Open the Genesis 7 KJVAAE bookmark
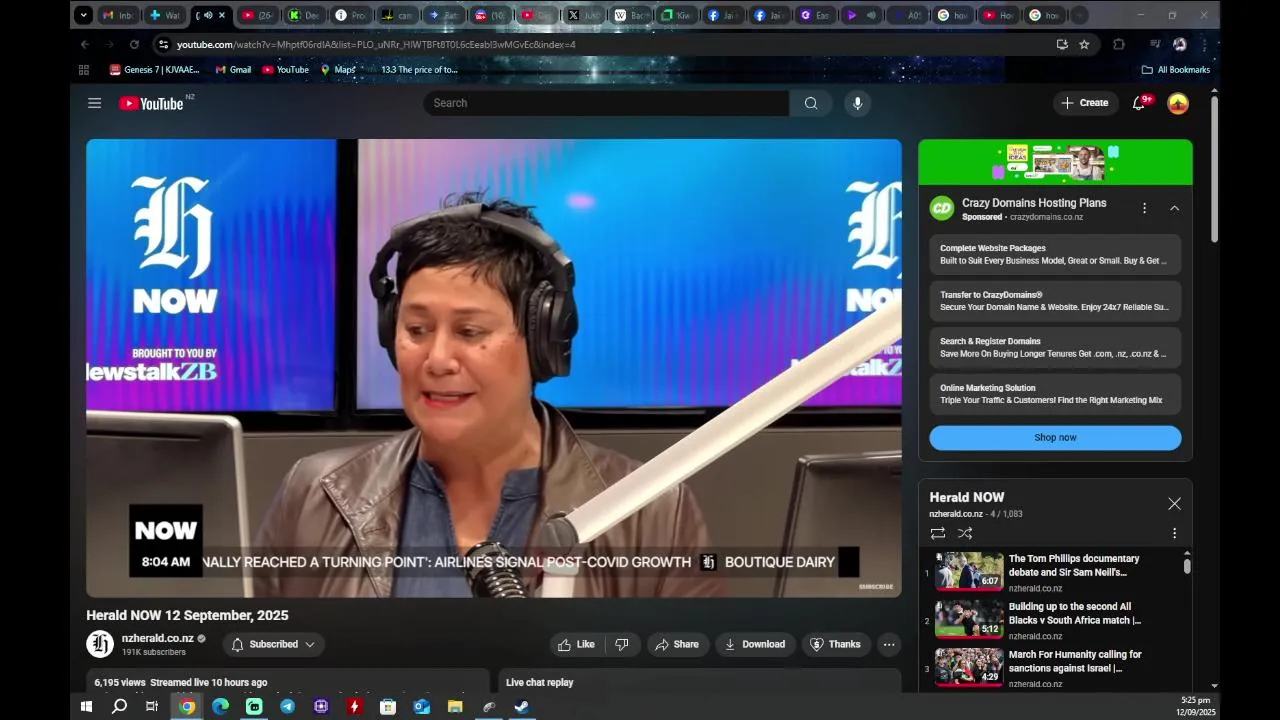This screenshot has height=720, width=1280. click(x=155, y=70)
